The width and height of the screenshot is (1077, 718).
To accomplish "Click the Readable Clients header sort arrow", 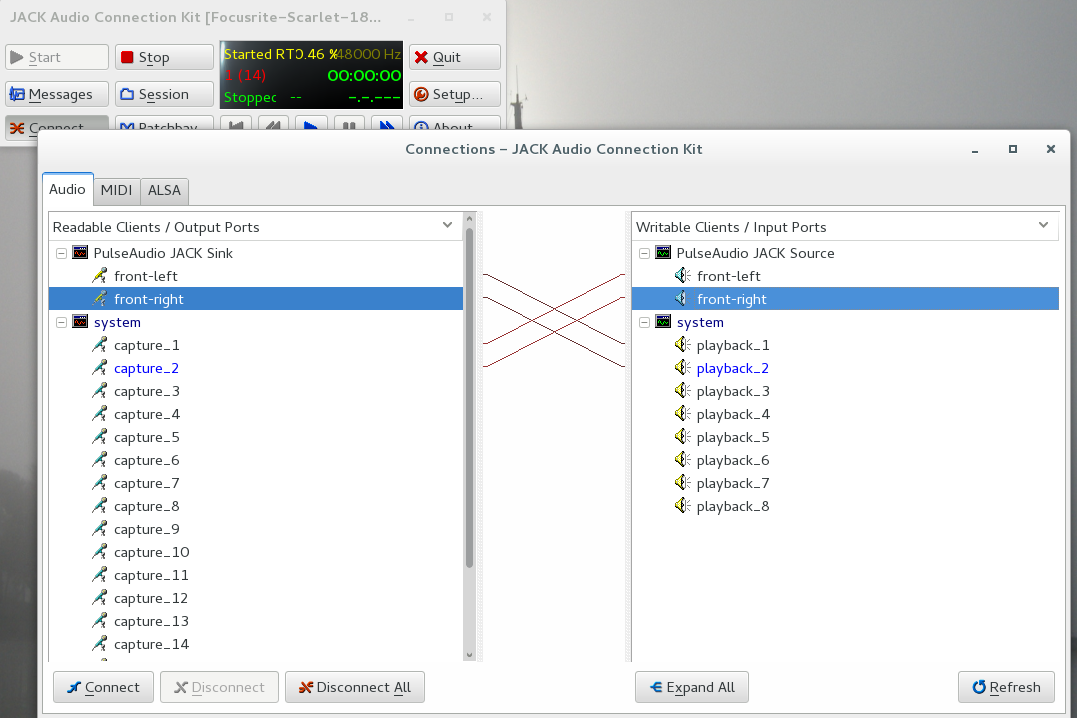I will pyautogui.click(x=448, y=225).
